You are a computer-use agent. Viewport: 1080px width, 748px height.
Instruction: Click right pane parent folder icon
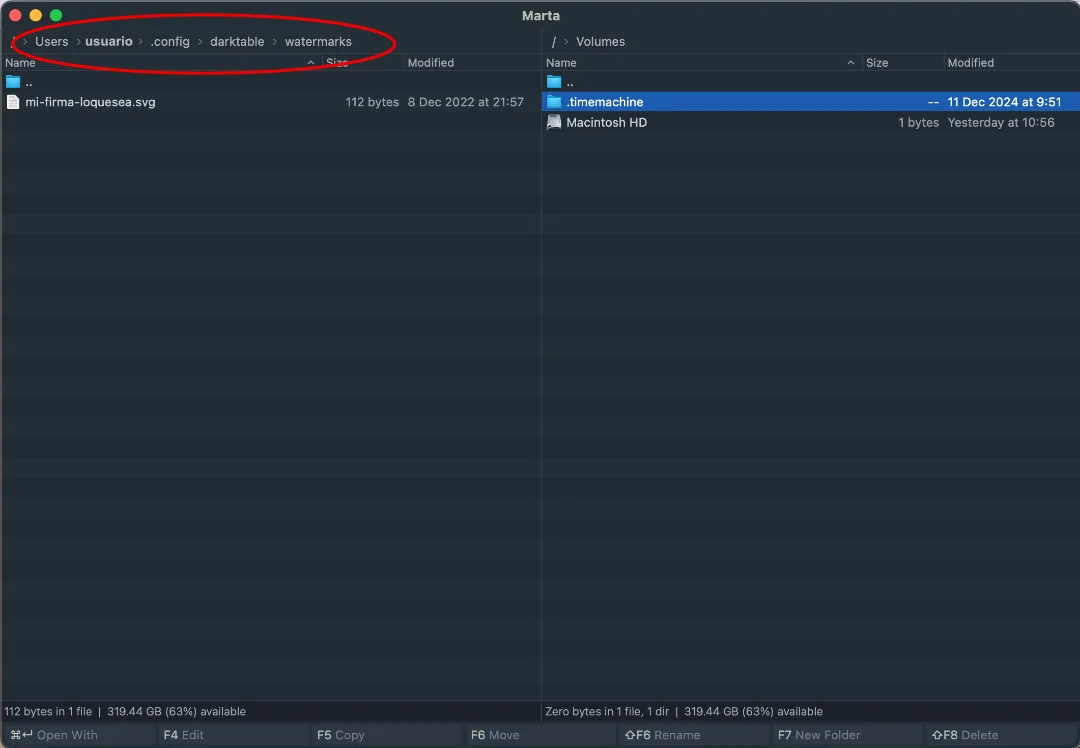point(554,82)
